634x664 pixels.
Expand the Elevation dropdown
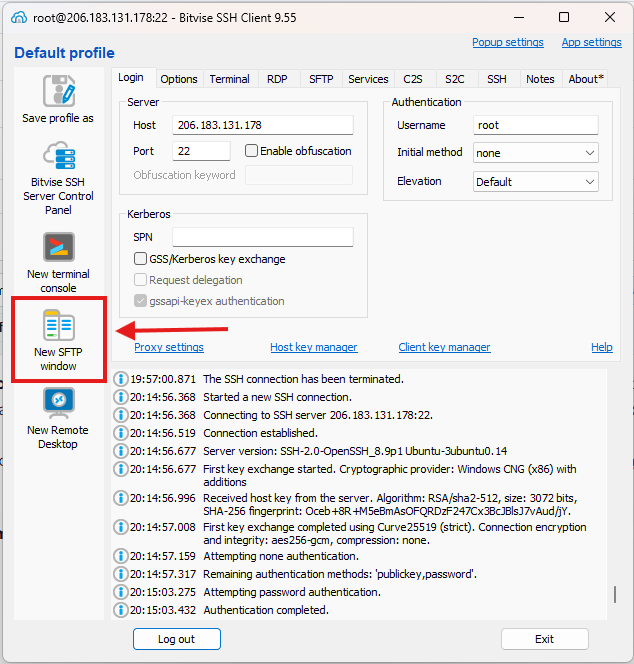tap(535, 182)
